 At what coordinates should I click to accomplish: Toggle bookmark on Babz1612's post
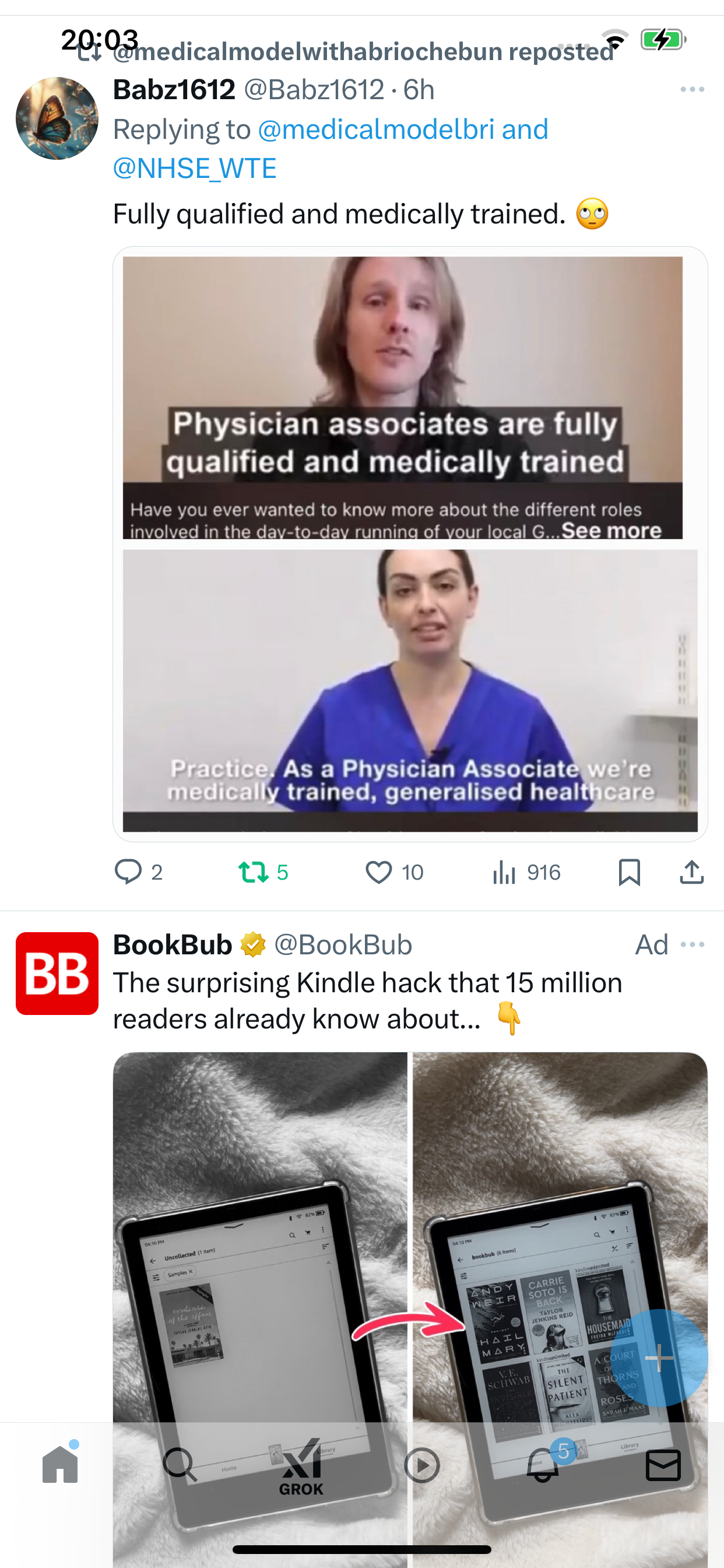pos(629,872)
